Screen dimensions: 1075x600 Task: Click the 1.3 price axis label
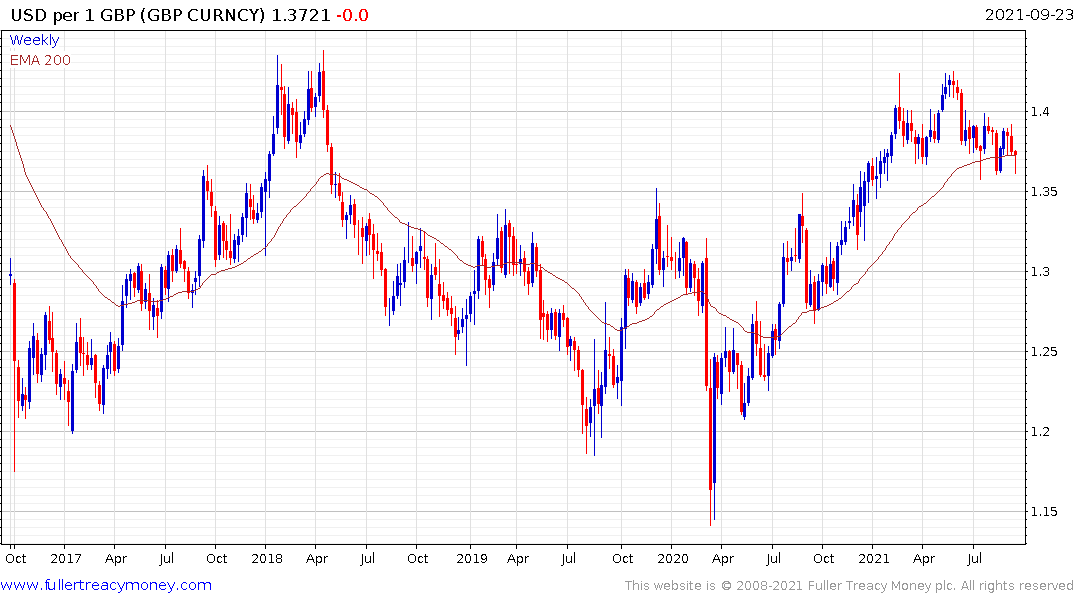(1039, 272)
